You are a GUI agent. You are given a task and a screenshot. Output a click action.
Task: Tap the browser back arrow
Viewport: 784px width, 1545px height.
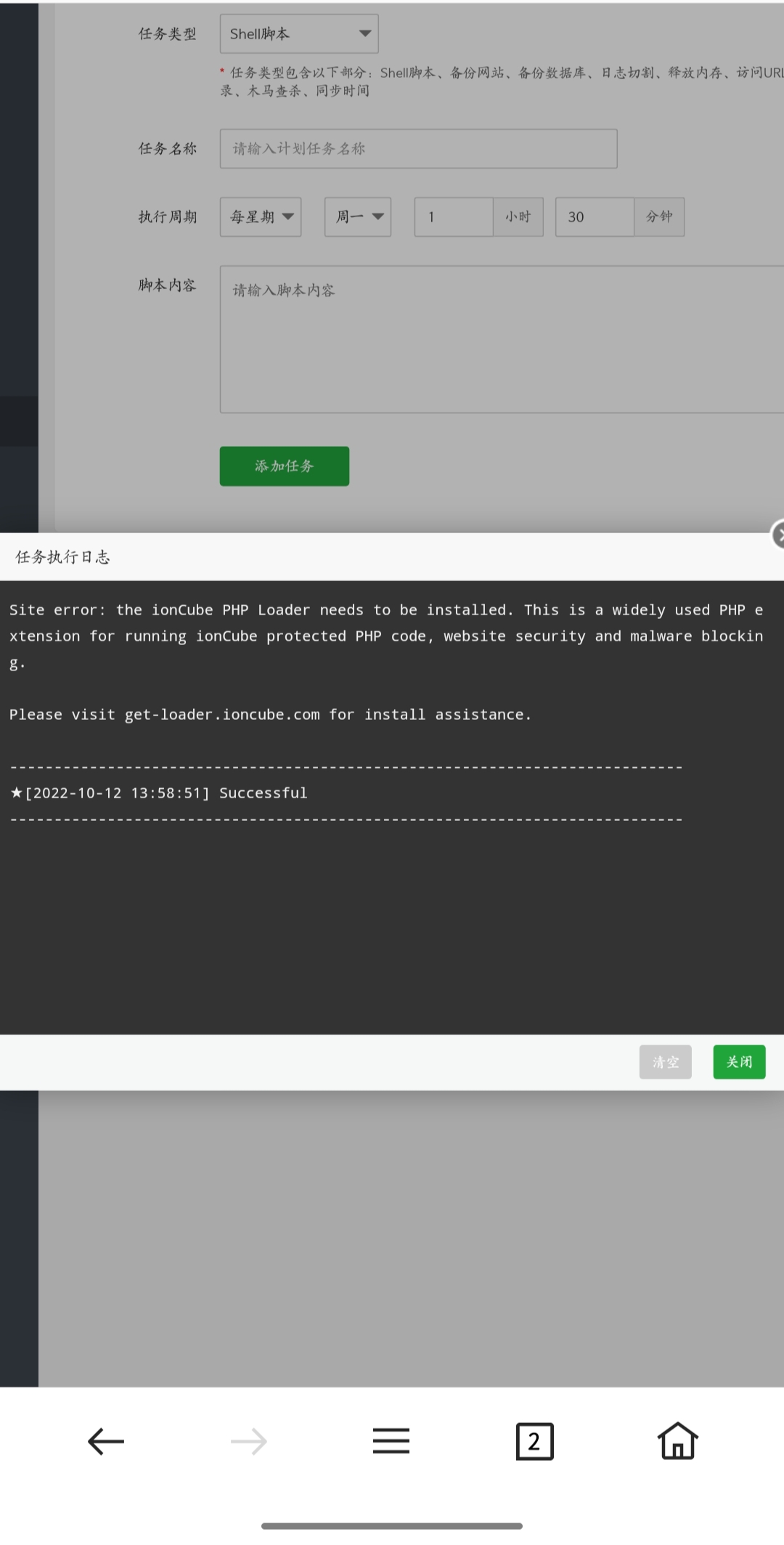(106, 1441)
